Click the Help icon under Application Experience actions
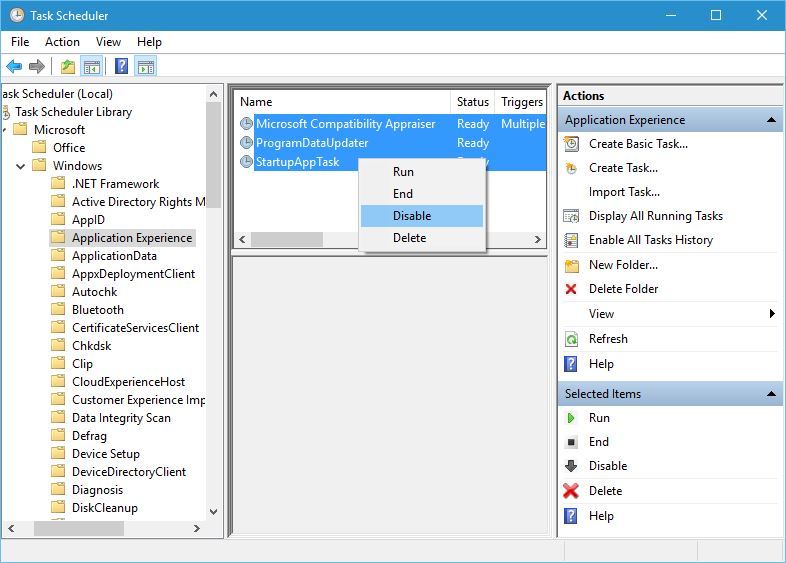Viewport: 786px width, 563px height. point(571,364)
